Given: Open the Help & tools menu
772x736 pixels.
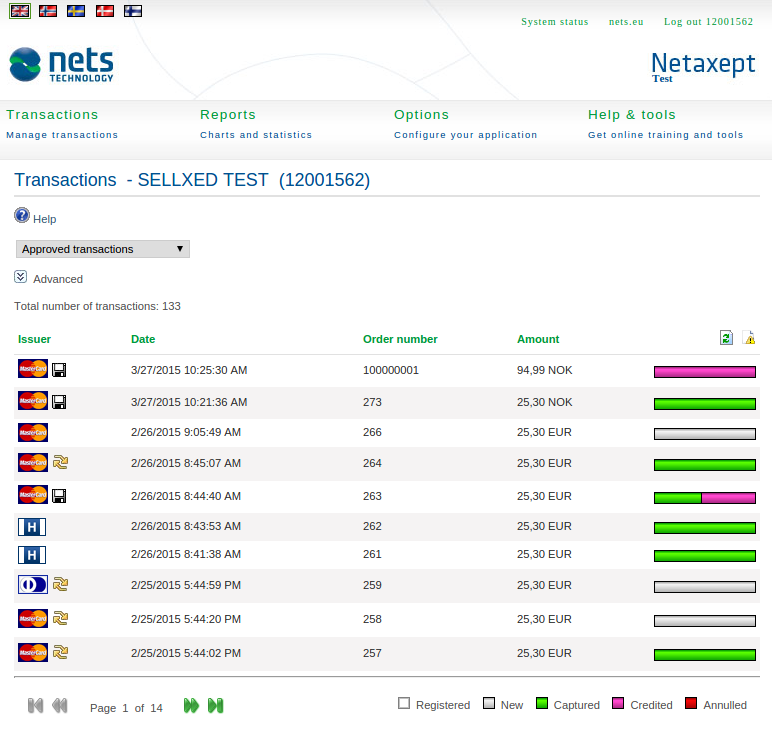Looking at the screenshot, I should pos(632,115).
